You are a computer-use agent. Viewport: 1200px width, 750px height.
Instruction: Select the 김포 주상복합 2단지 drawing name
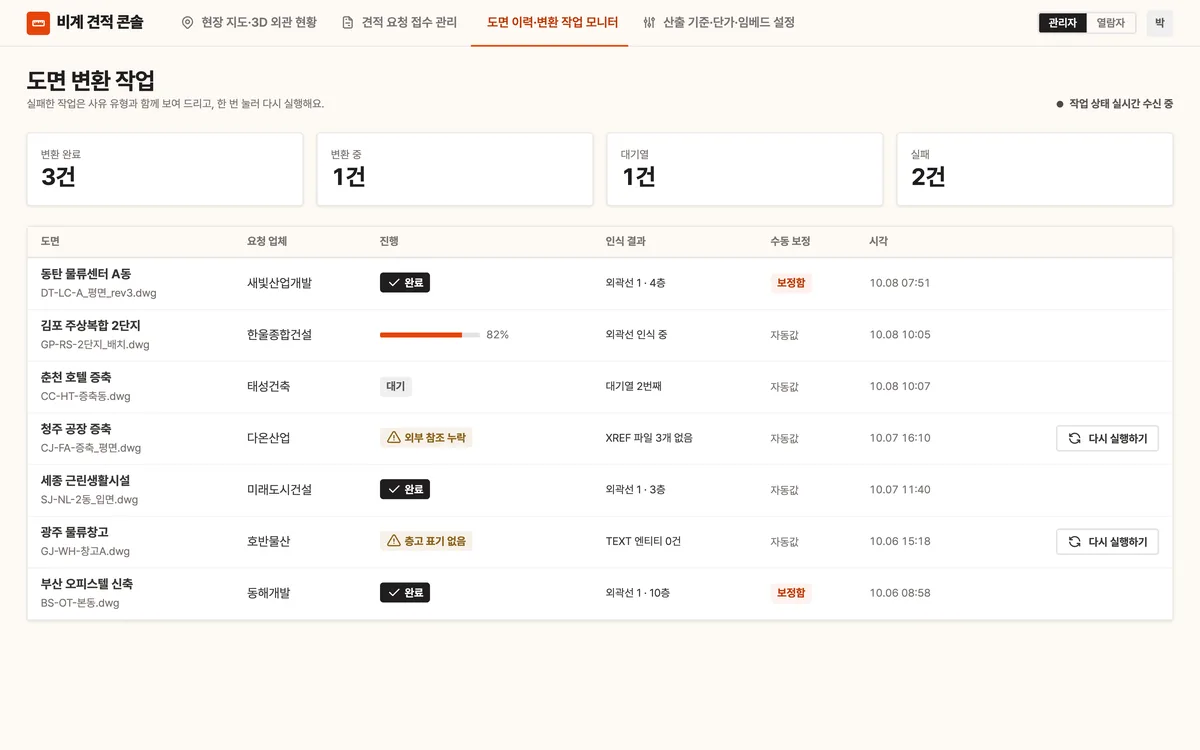(91, 326)
